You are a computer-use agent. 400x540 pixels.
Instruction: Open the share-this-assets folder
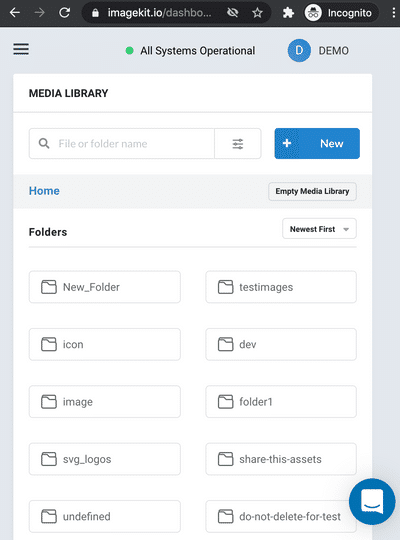click(281, 459)
